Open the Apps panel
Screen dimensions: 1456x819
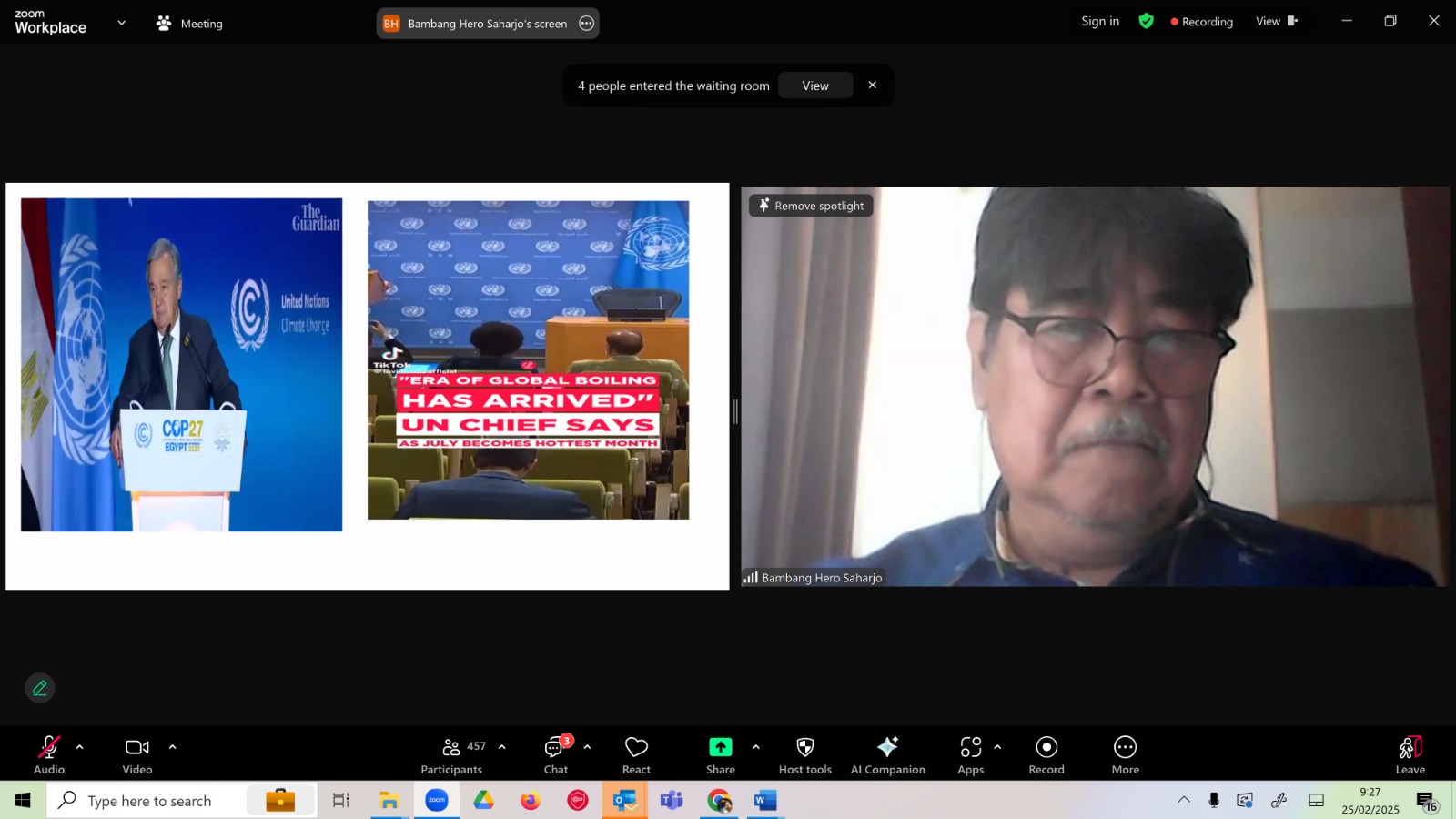(x=971, y=755)
